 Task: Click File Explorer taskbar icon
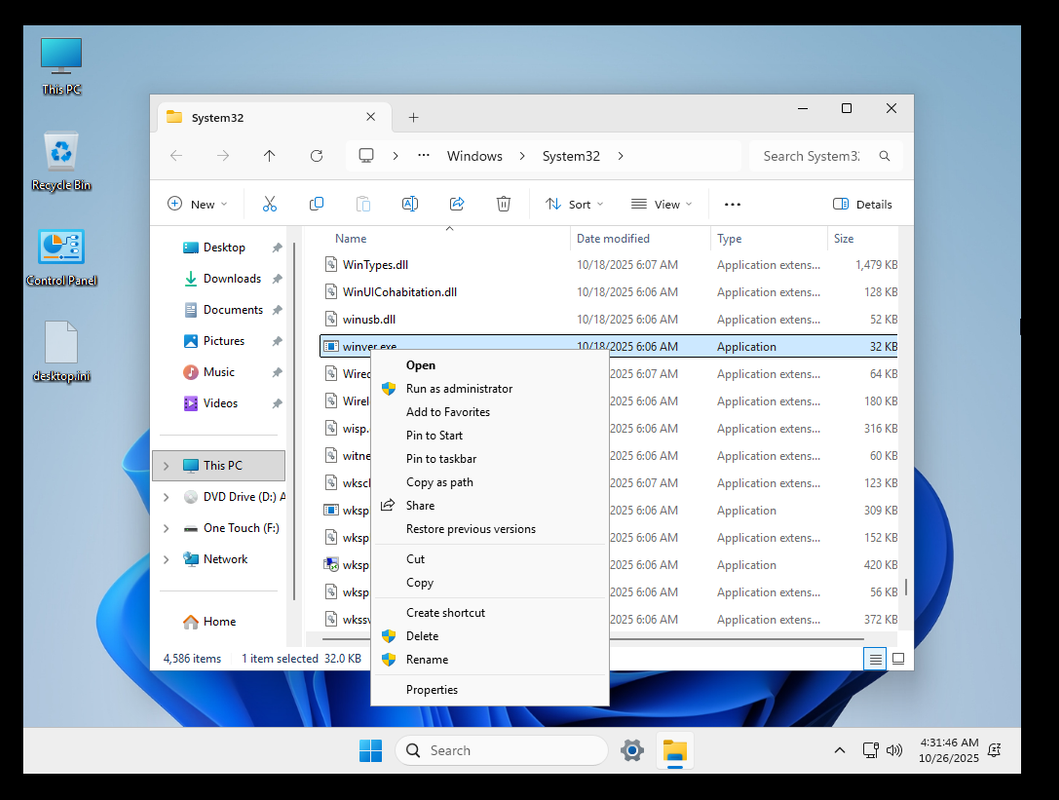(x=675, y=751)
